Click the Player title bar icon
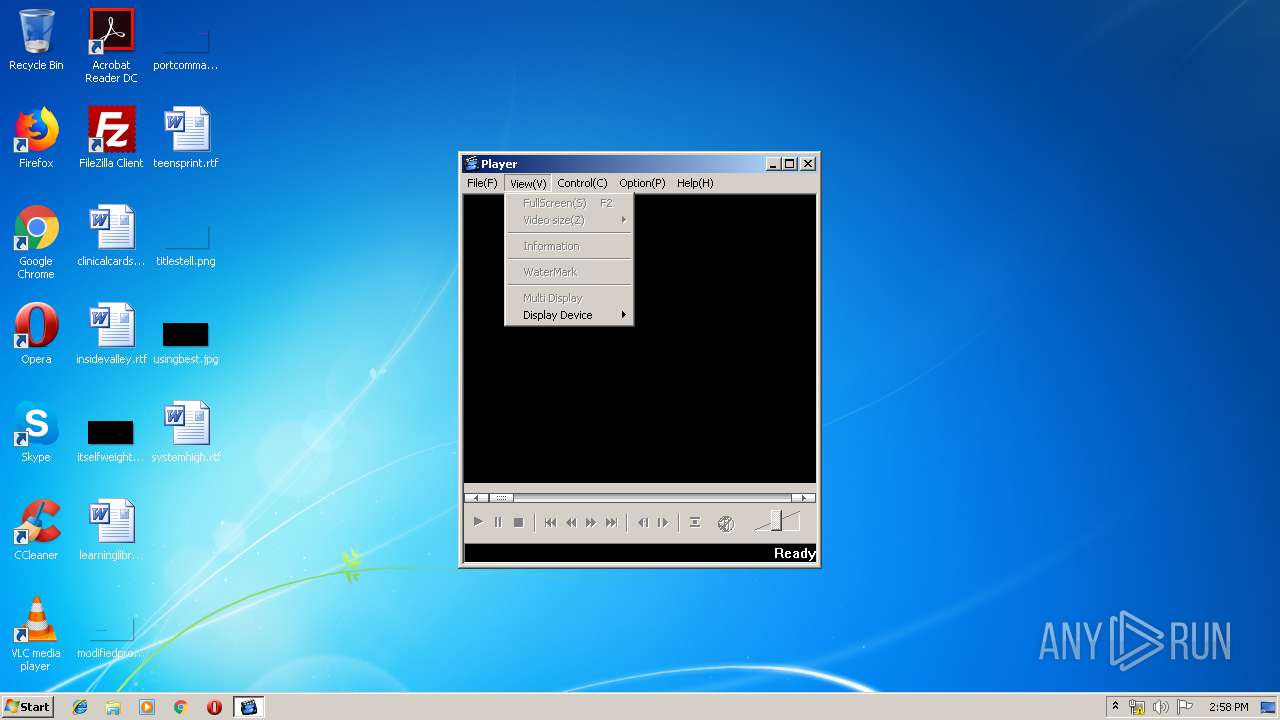This screenshot has height=720, width=1280. 471,164
